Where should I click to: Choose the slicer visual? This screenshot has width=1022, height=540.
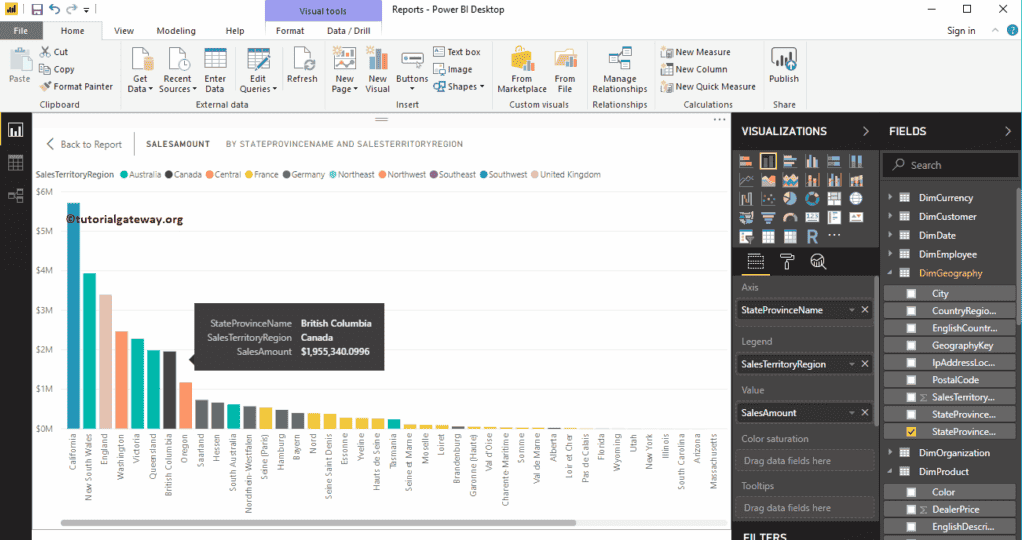(x=746, y=237)
